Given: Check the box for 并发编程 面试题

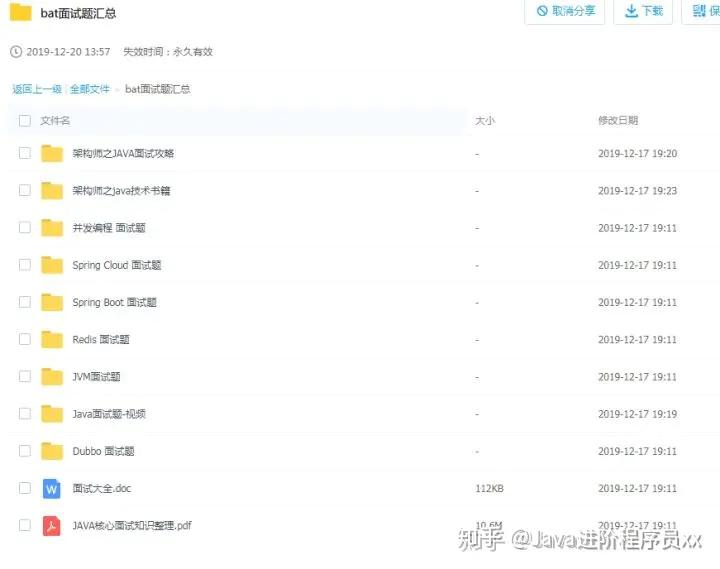Looking at the screenshot, I should [x=25, y=227].
